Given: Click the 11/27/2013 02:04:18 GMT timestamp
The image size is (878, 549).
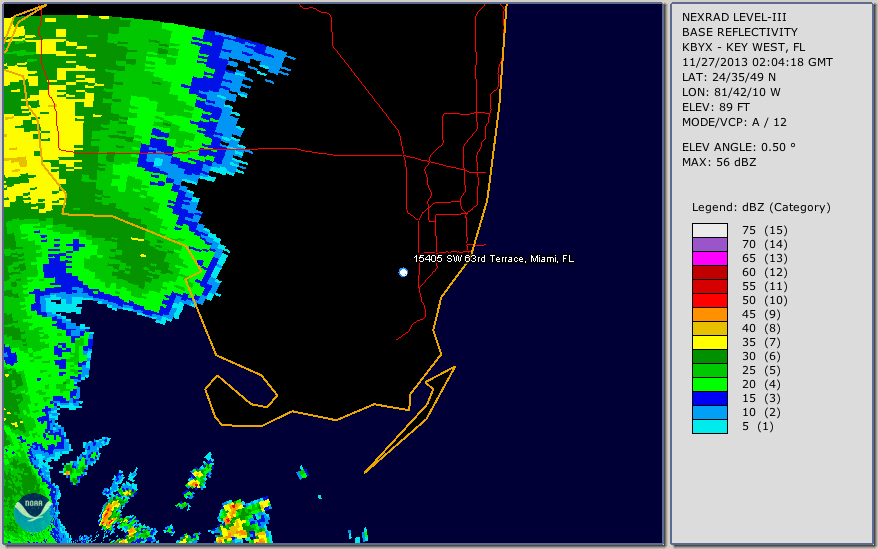Looking at the screenshot, I should [757, 62].
